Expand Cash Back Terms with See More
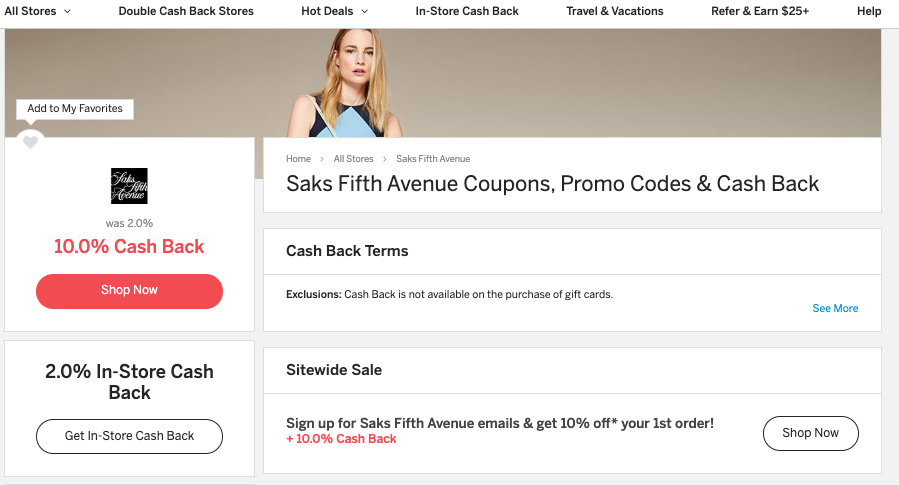Screen dimensions: 899x485 pos(835,308)
